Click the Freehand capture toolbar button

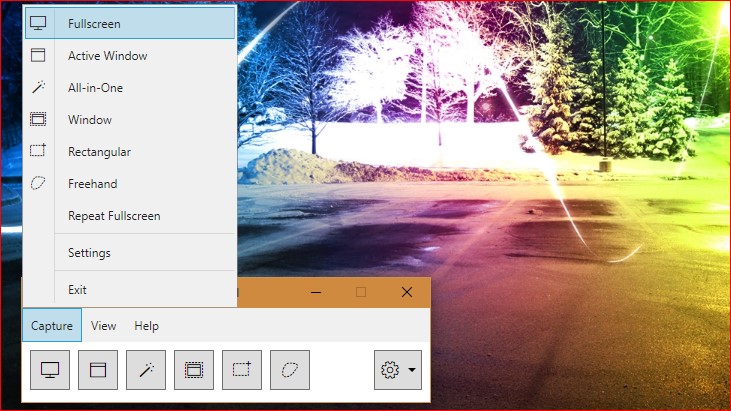(290, 370)
